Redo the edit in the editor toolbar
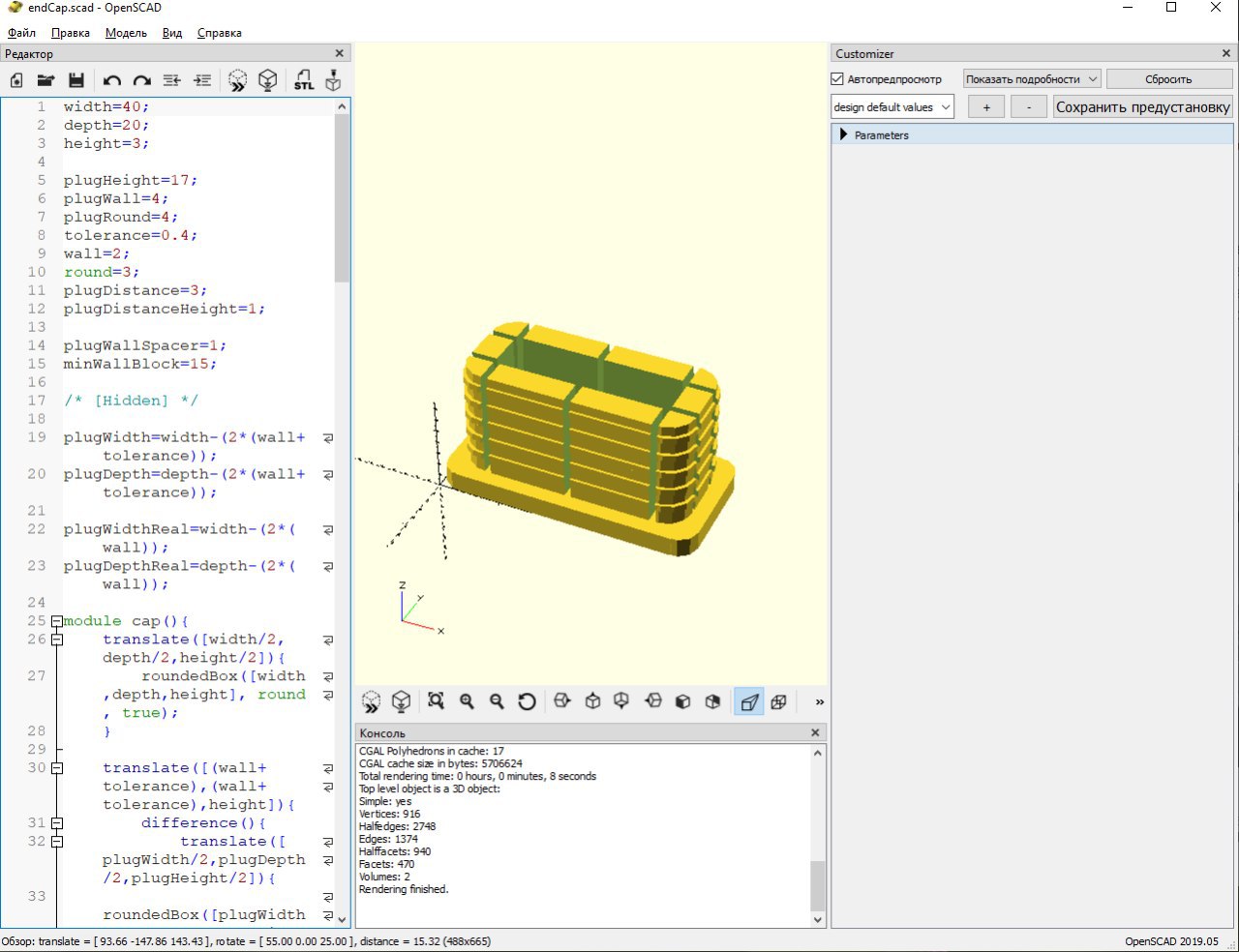 [142, 81]
